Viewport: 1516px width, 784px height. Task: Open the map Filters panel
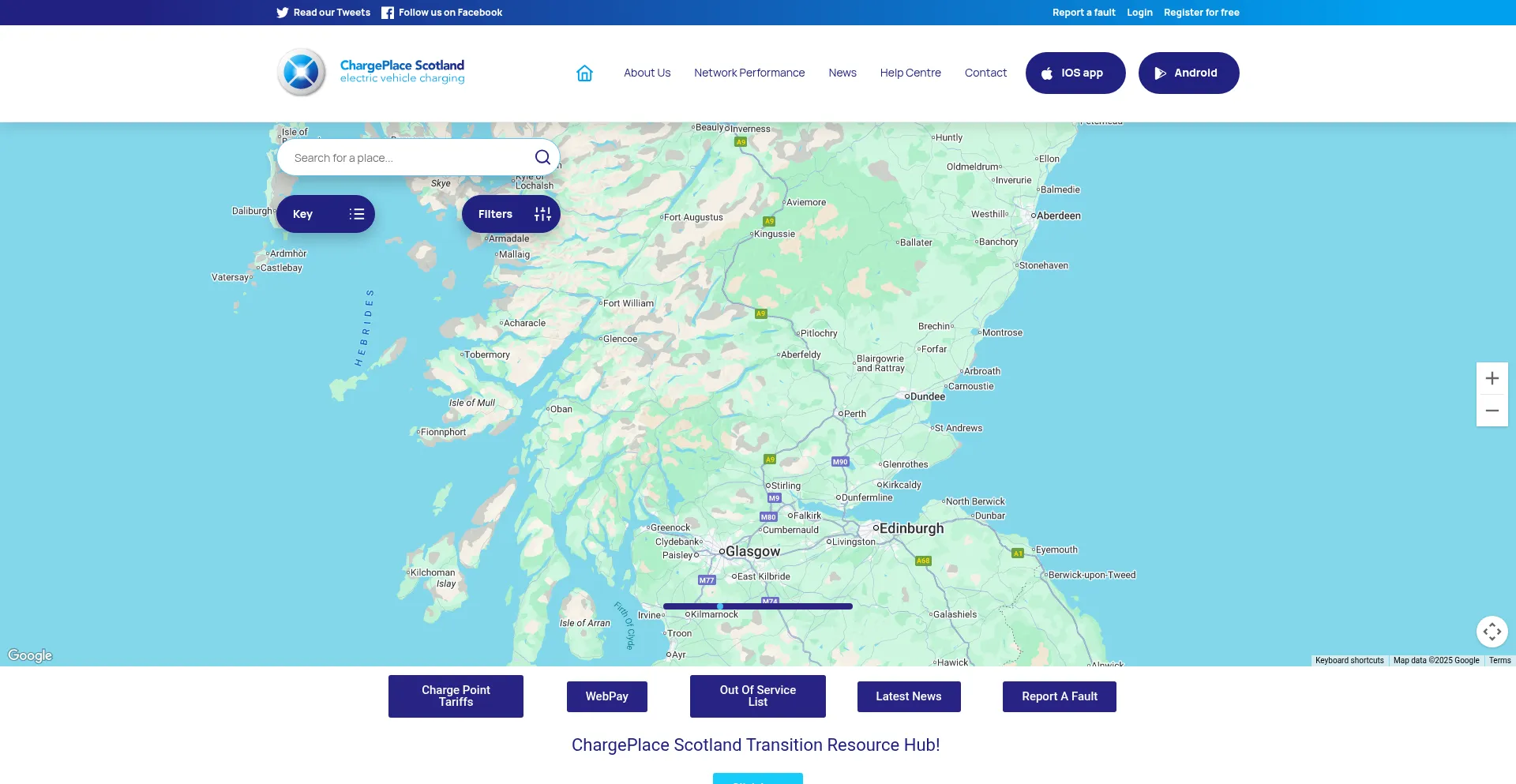click(x=511, y=214)
